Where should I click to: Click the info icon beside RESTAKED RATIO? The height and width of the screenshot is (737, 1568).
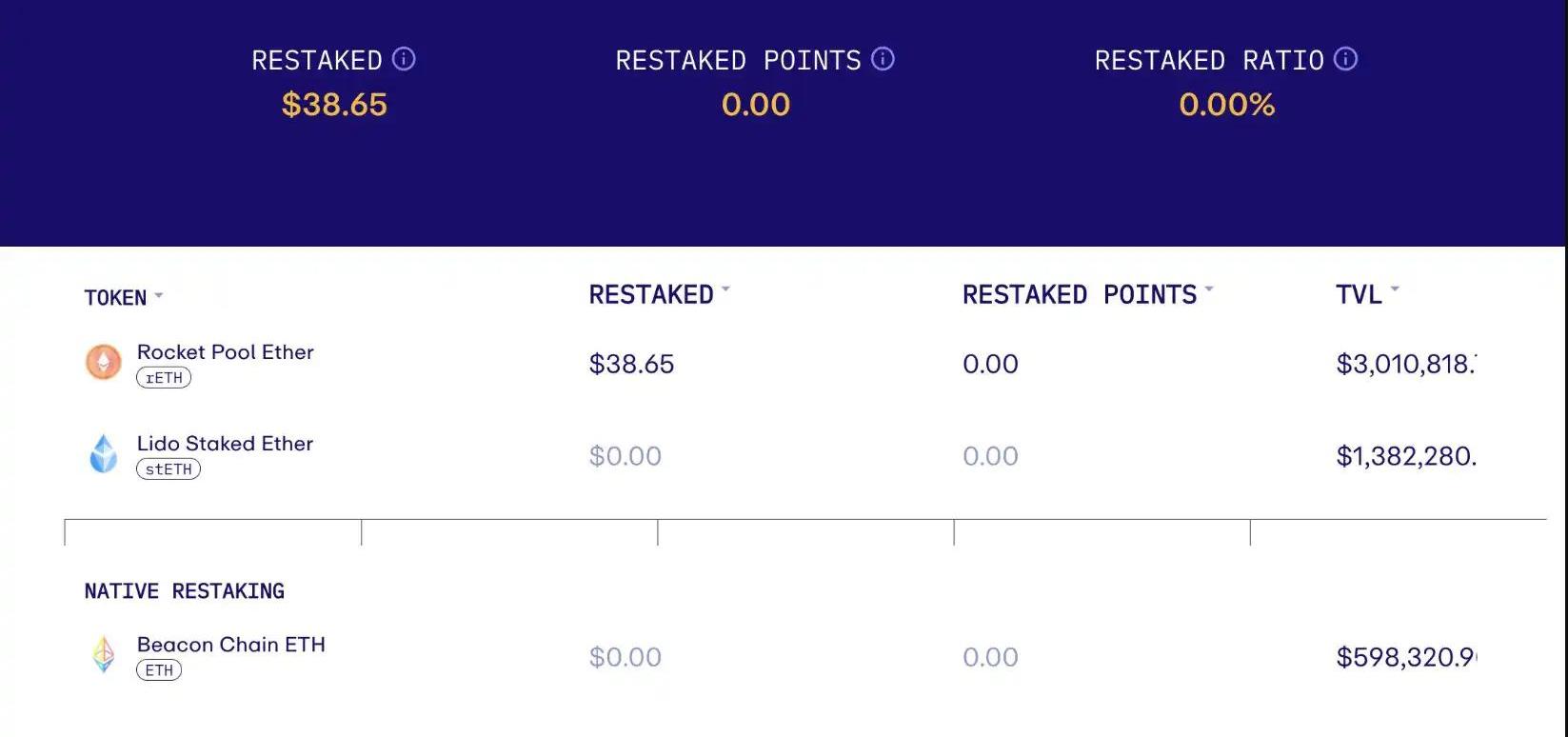coord(1345,59)
